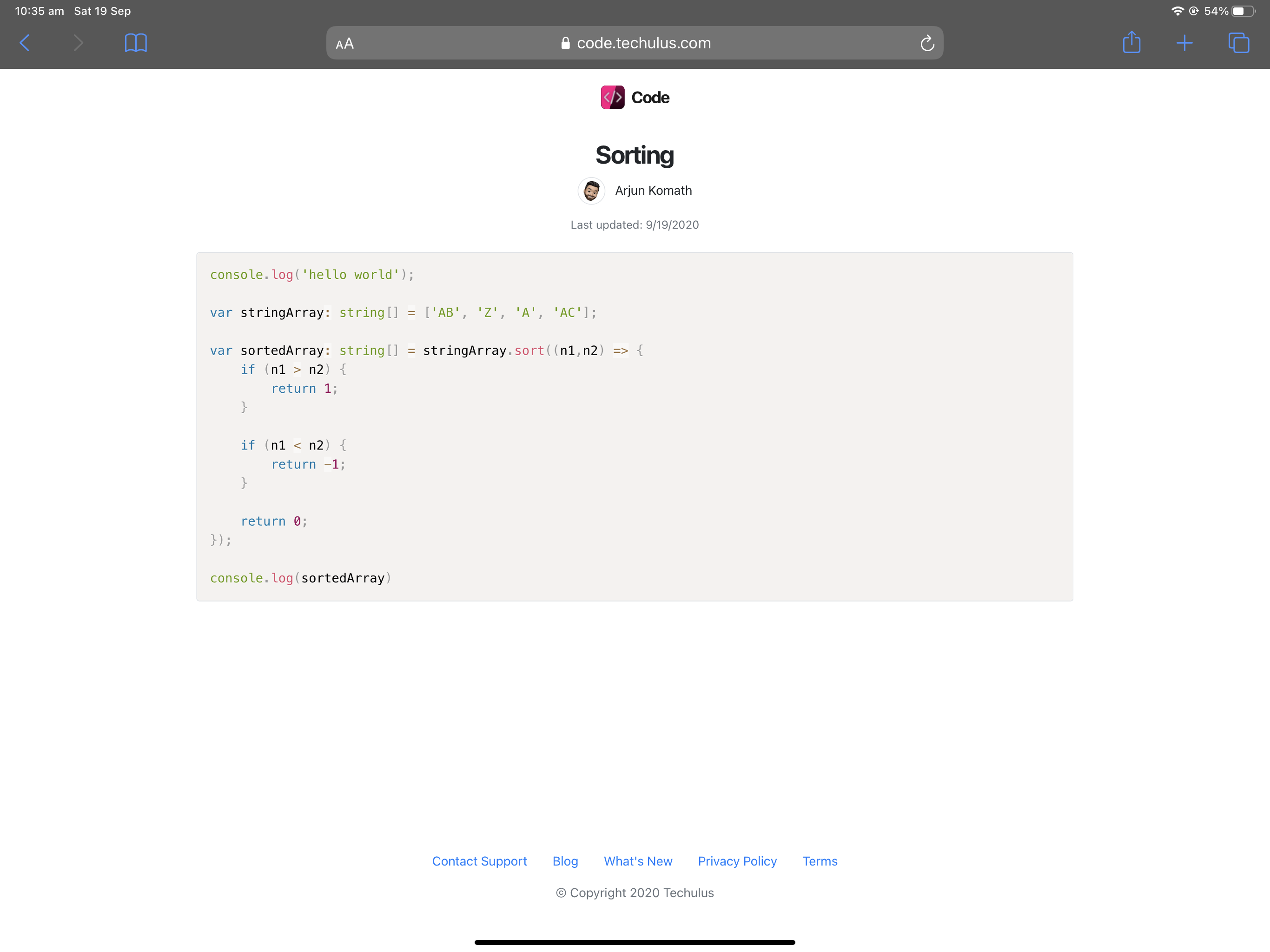Click the Arjun Komath author name
The image size is (1270, 952).
654,191
